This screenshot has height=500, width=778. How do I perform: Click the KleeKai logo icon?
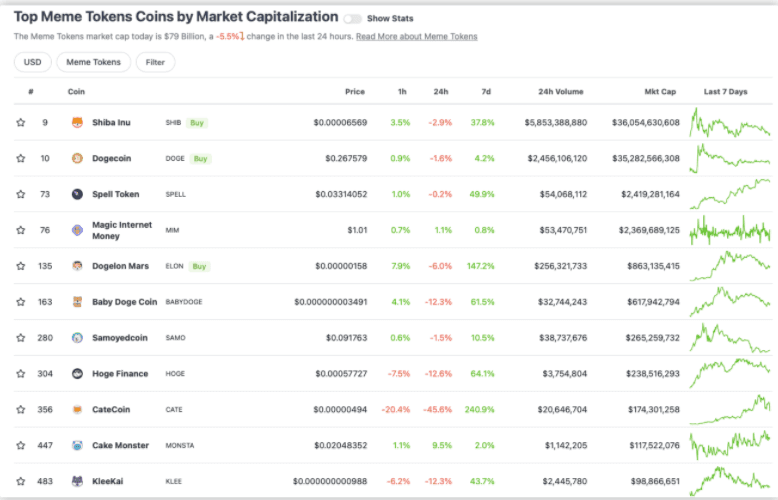coord(77,481)
